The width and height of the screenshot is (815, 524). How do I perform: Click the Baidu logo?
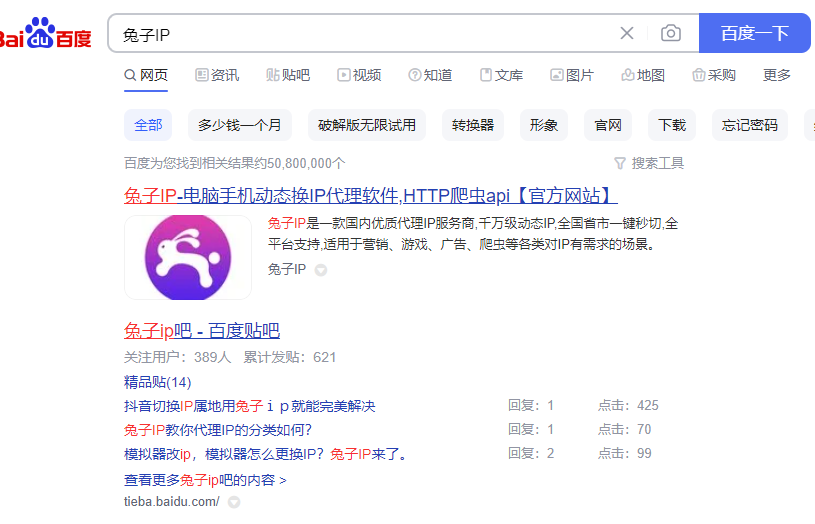(x=46, y=33)
